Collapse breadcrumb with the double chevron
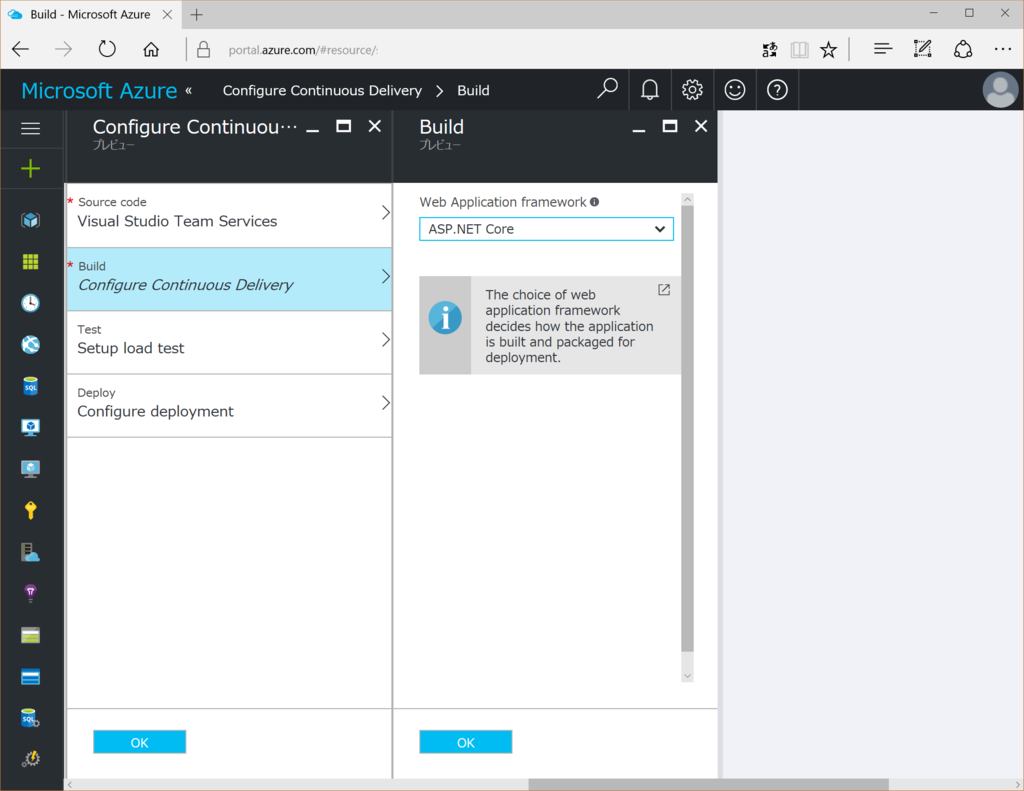The width and height of the screenshot is (1024, 791). pyautogui.click(x=189, y=90)
